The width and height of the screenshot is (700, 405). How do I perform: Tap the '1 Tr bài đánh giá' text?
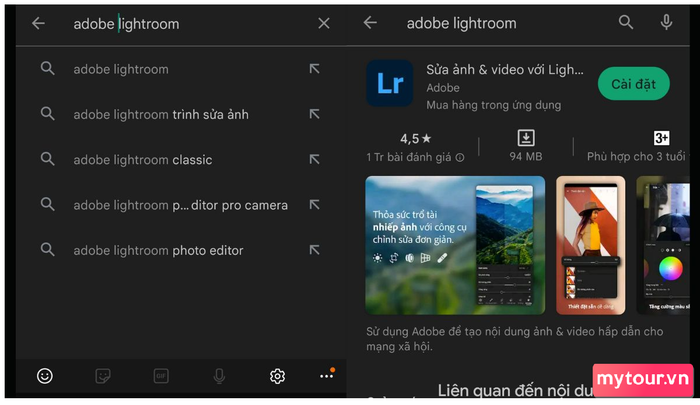(x=408, y=157)
